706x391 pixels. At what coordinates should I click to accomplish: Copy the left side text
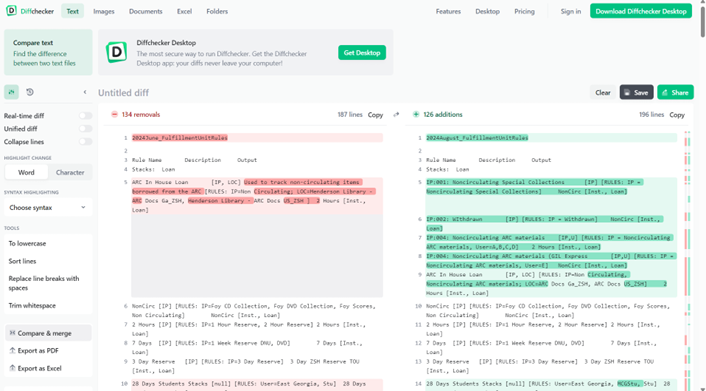coord(376,115)
